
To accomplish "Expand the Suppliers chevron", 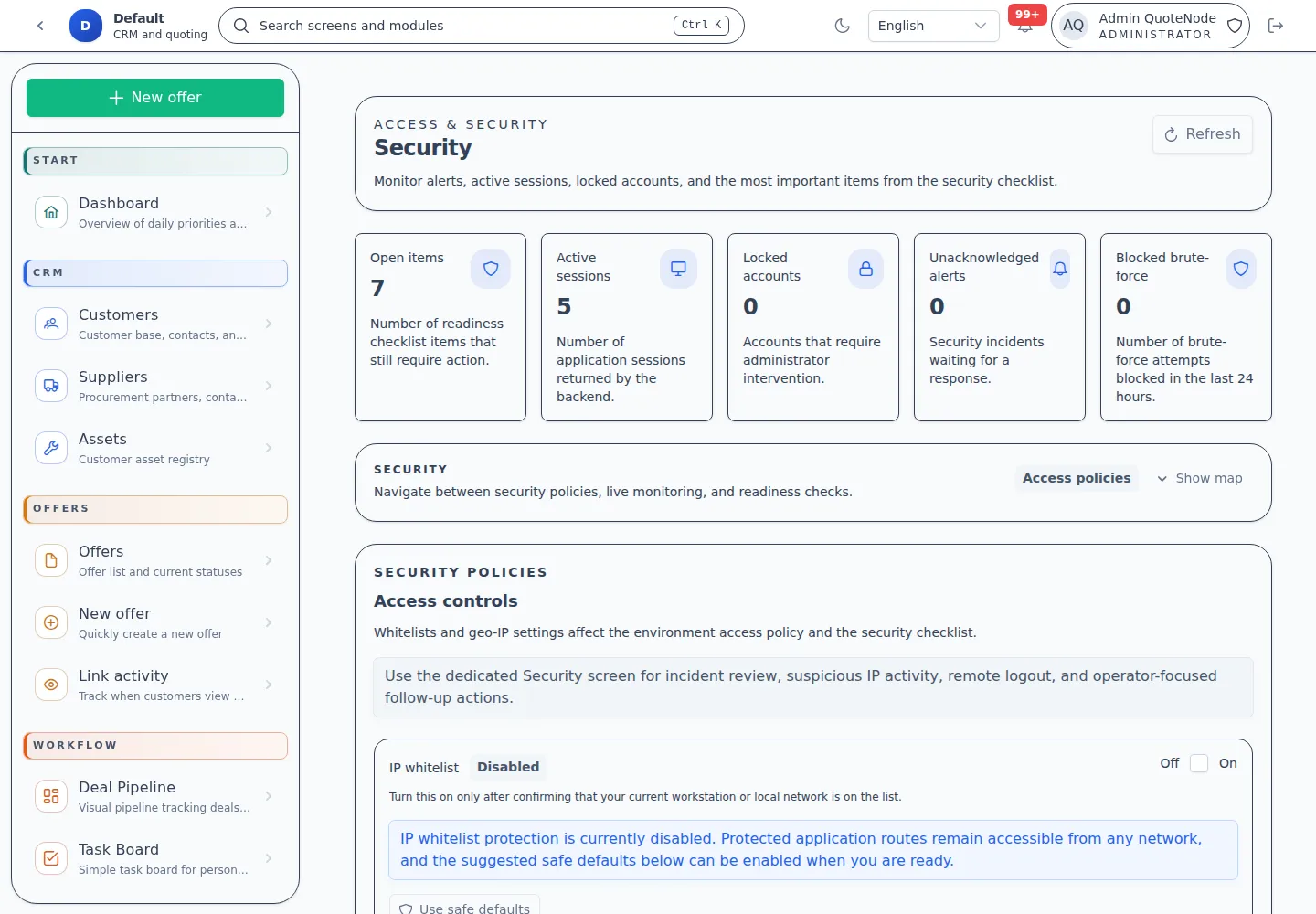I will coord(269,386).
